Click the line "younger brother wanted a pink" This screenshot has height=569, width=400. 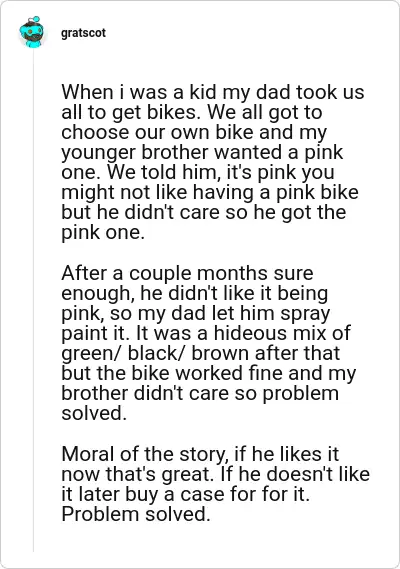tap(202, 152)
